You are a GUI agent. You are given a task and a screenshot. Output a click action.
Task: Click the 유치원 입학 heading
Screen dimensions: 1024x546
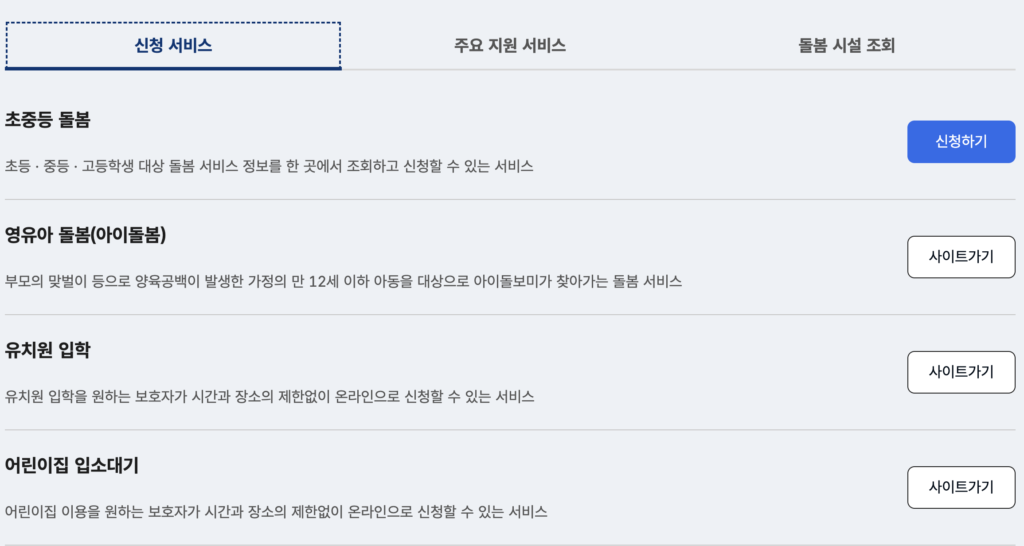point(48,350)
